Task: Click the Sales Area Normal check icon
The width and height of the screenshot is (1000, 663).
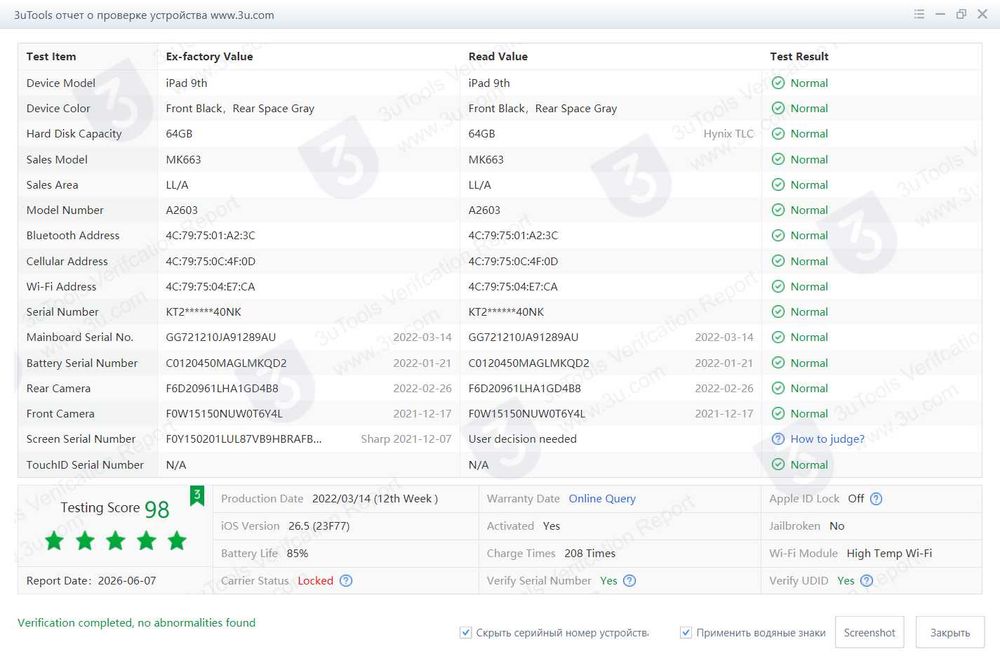Action: (778, 185)
